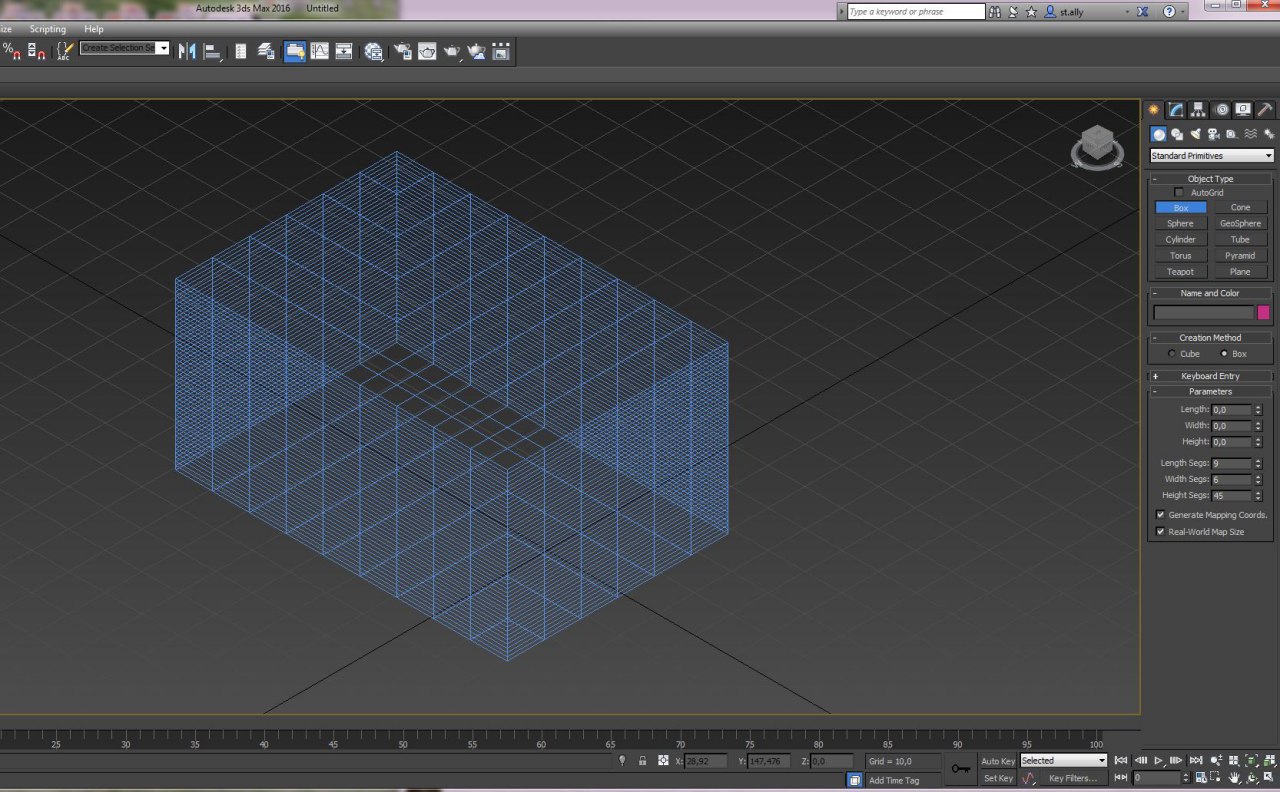Image resolution: width=1280 pixels, height=792 pixels.
Task: Open the Scene Explorer toggle icon
Action: (x=241, y=51)
